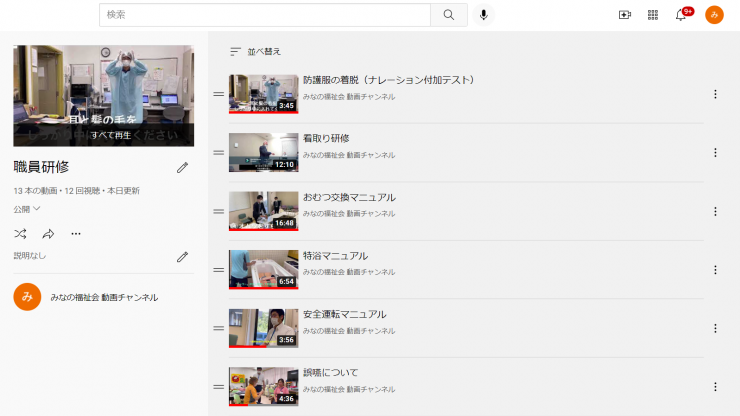The height and width of the screenshot is (416, 740).
Task: Open playlist more options three dots
Action: (76, 234)
